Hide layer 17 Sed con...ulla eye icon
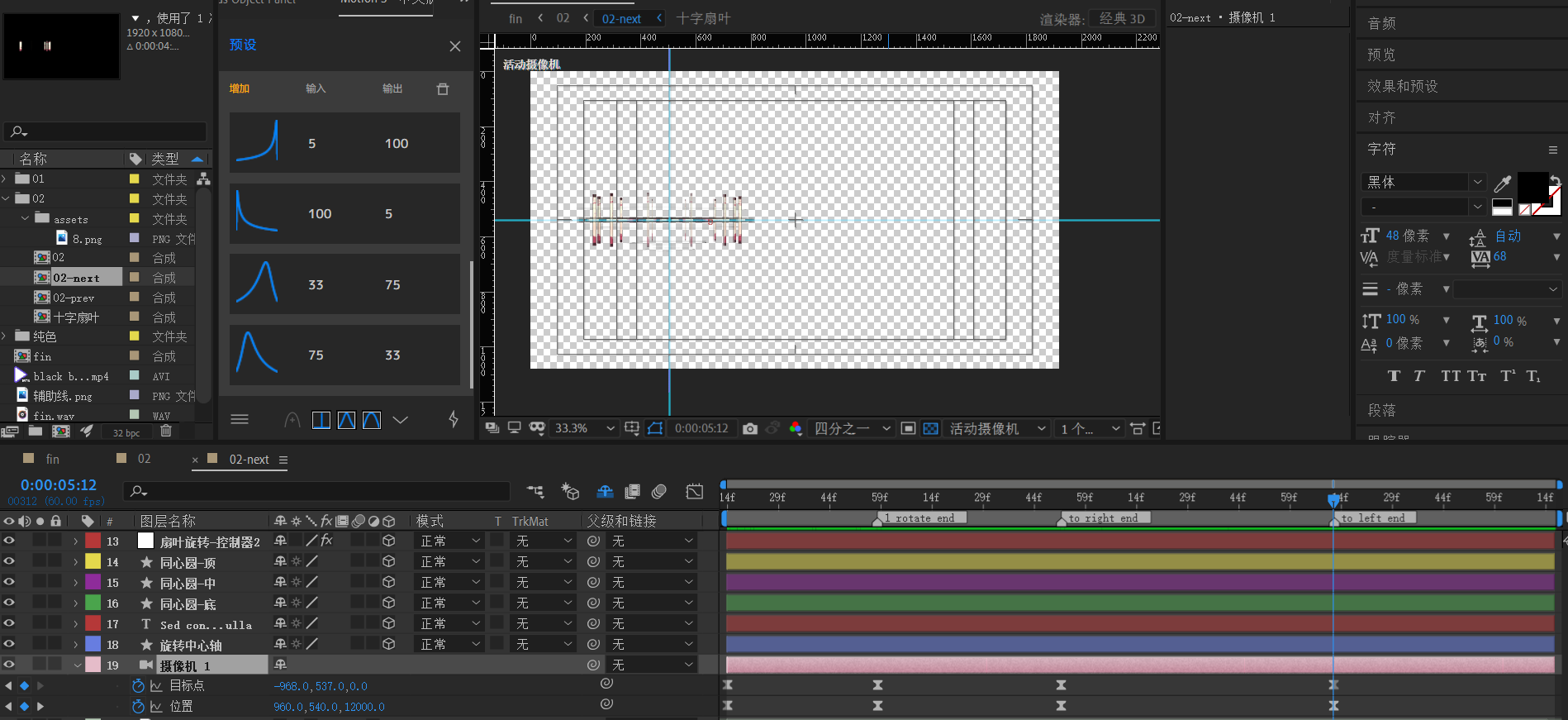1568x720 pixels. 9,623
